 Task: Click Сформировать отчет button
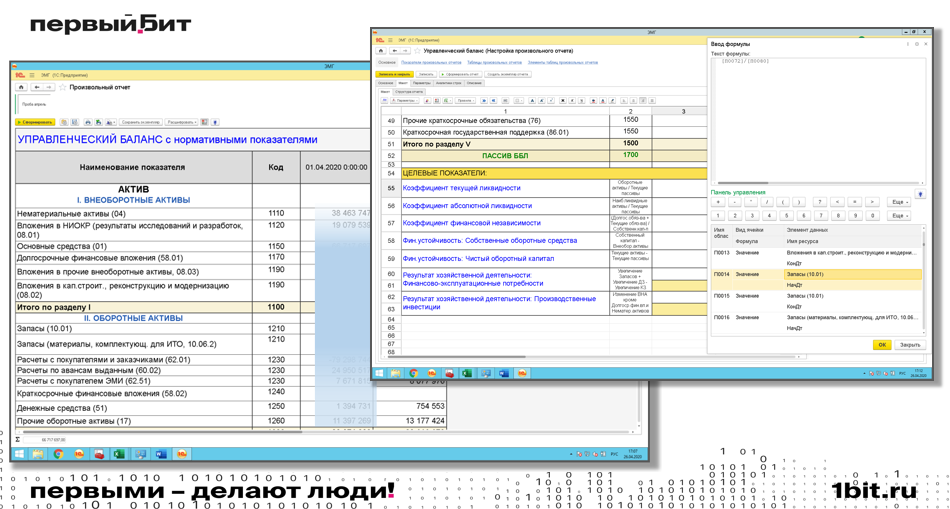pos(460,75)
